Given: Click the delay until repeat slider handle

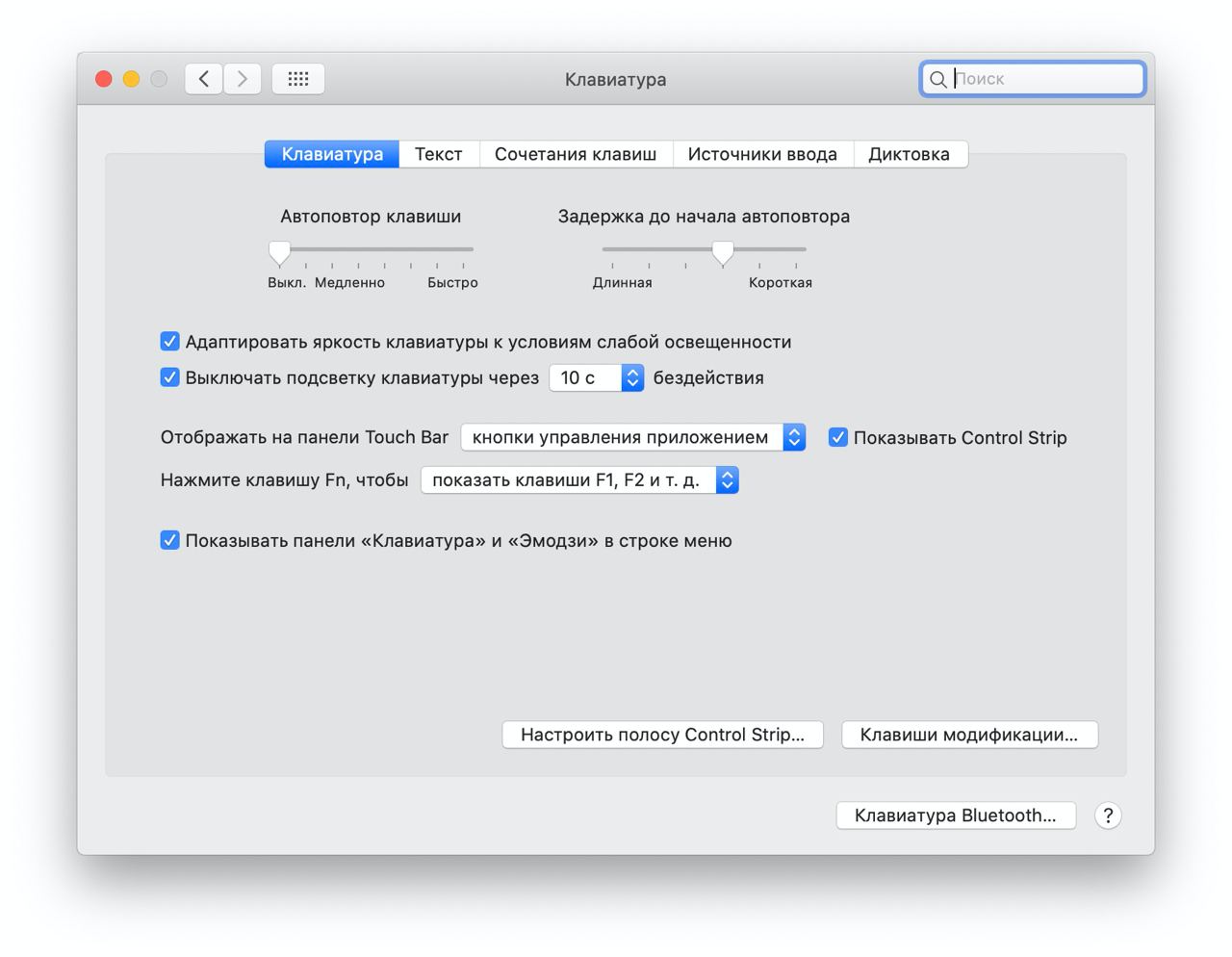Looking at the screenshot, I should [723, 252].
